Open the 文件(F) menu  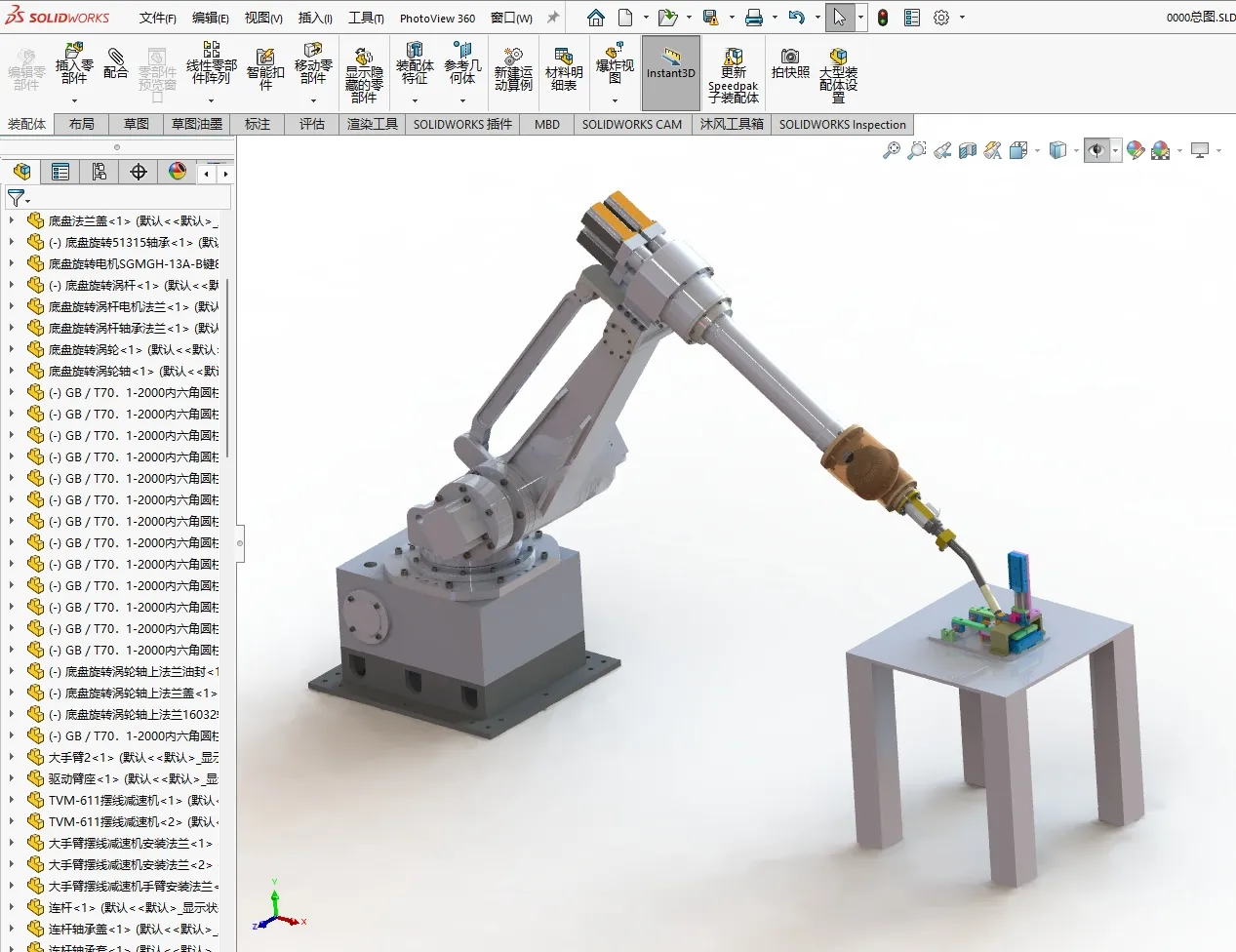tap(158, 18)
